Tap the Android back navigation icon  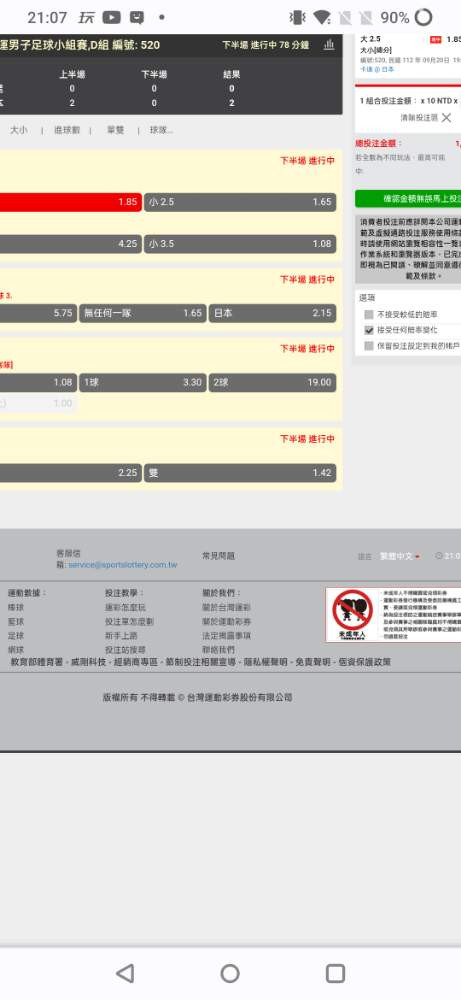click(x=125, y=973)
